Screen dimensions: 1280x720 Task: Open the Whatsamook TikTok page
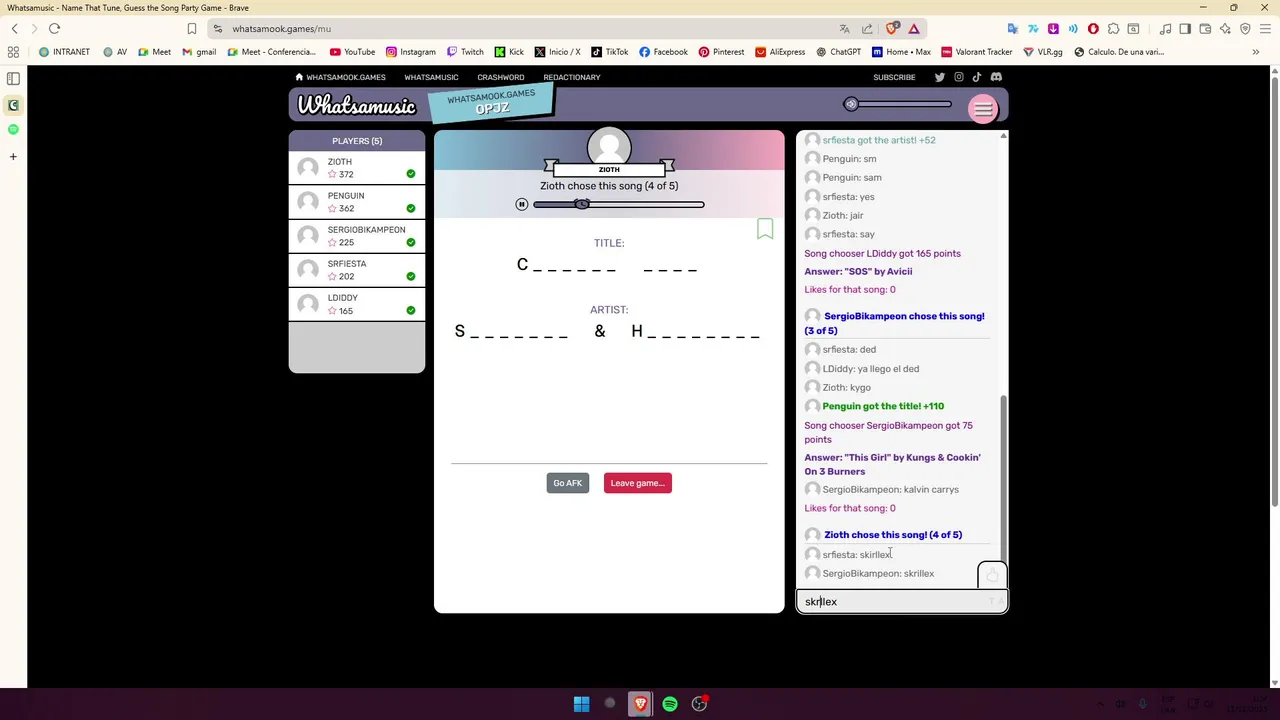(x=977, y=77)
